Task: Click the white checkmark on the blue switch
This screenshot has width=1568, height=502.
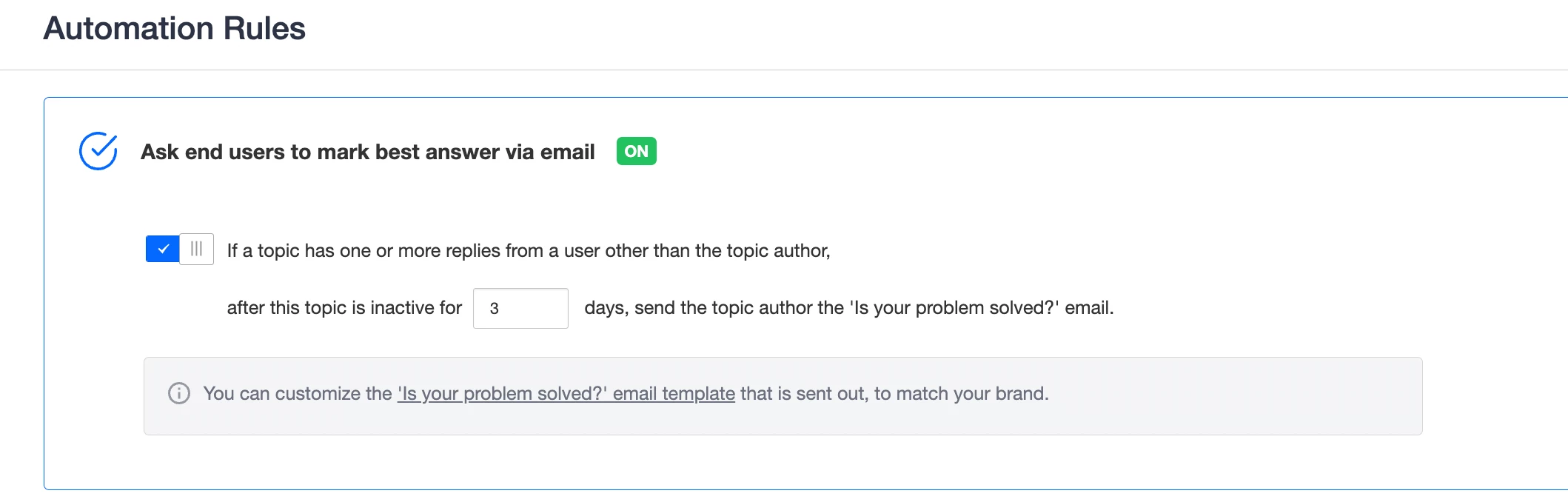Action: 163,250
